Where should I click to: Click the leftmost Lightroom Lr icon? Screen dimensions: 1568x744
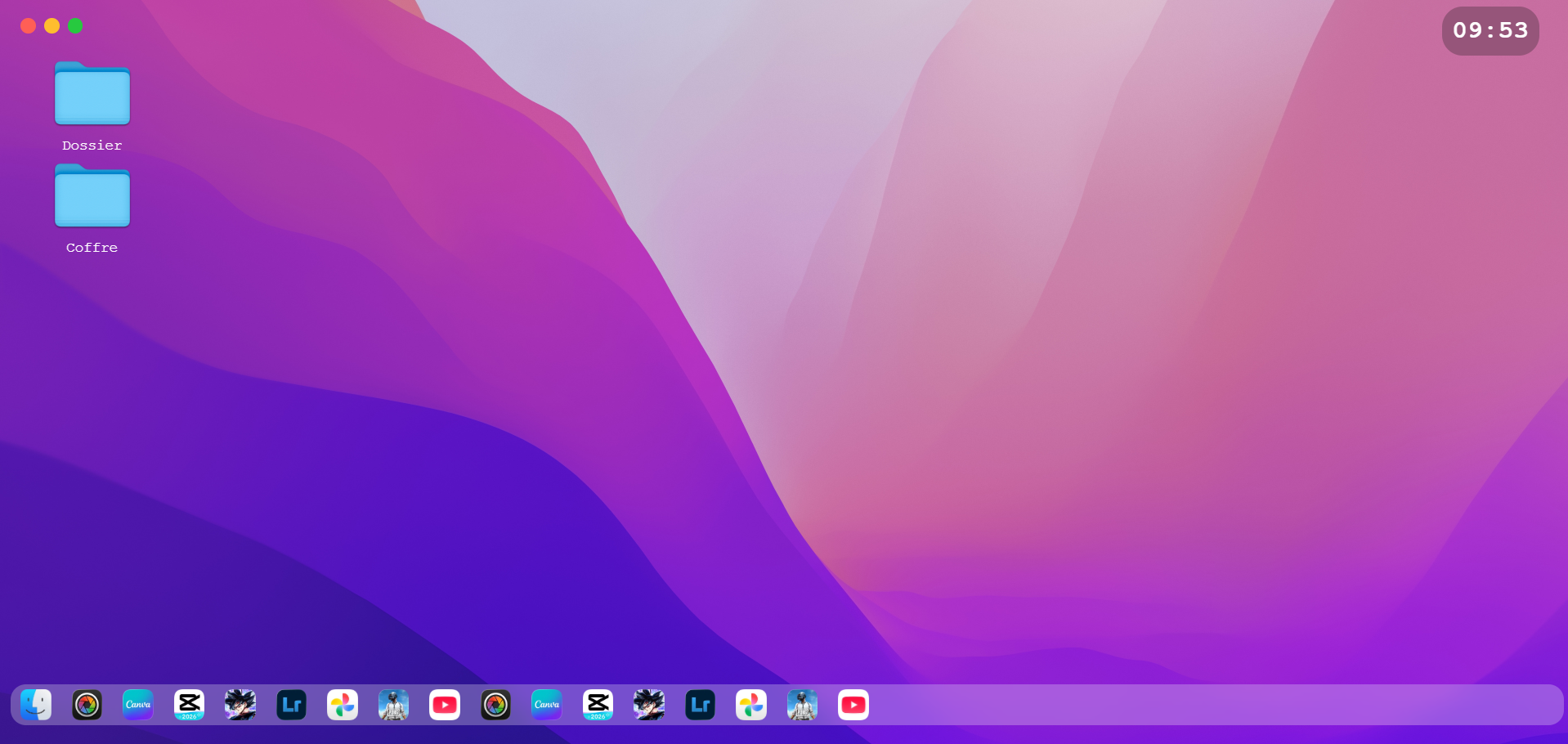pyautogui.click(x=291, y=705)
